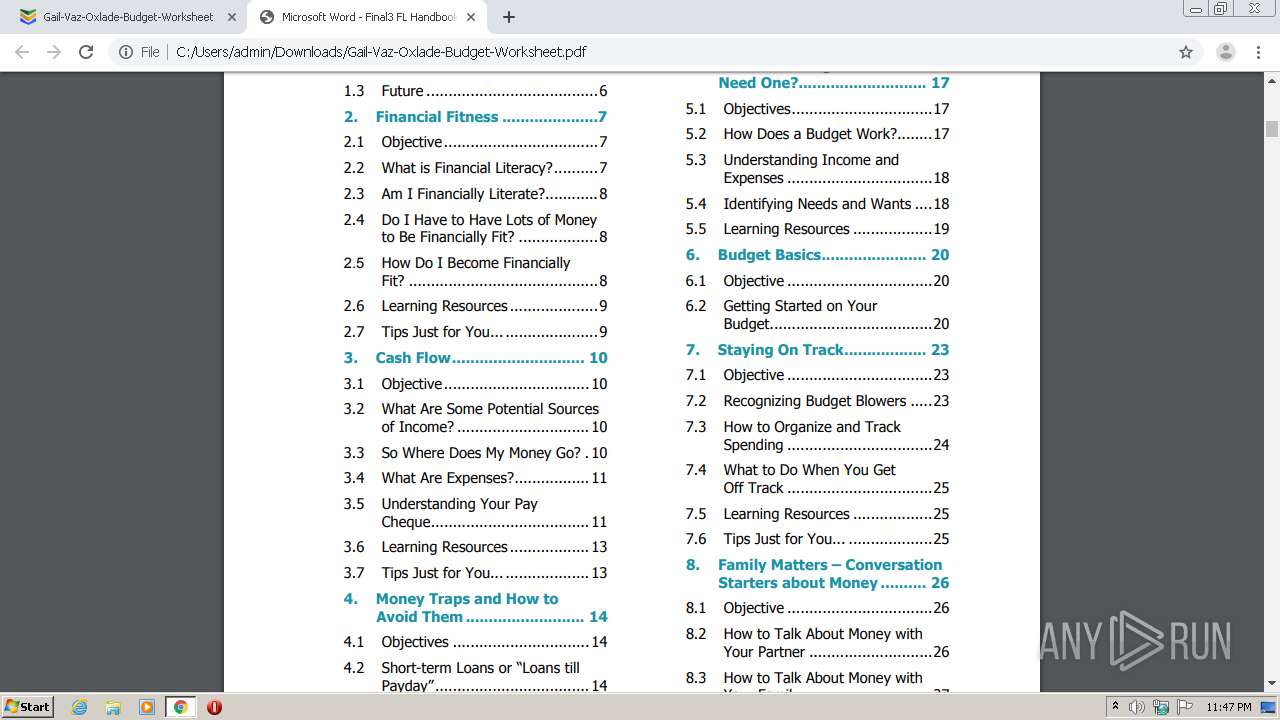Go back to the previous page
The width and height of the screenshot is (1280, 720).
(22, 52)
